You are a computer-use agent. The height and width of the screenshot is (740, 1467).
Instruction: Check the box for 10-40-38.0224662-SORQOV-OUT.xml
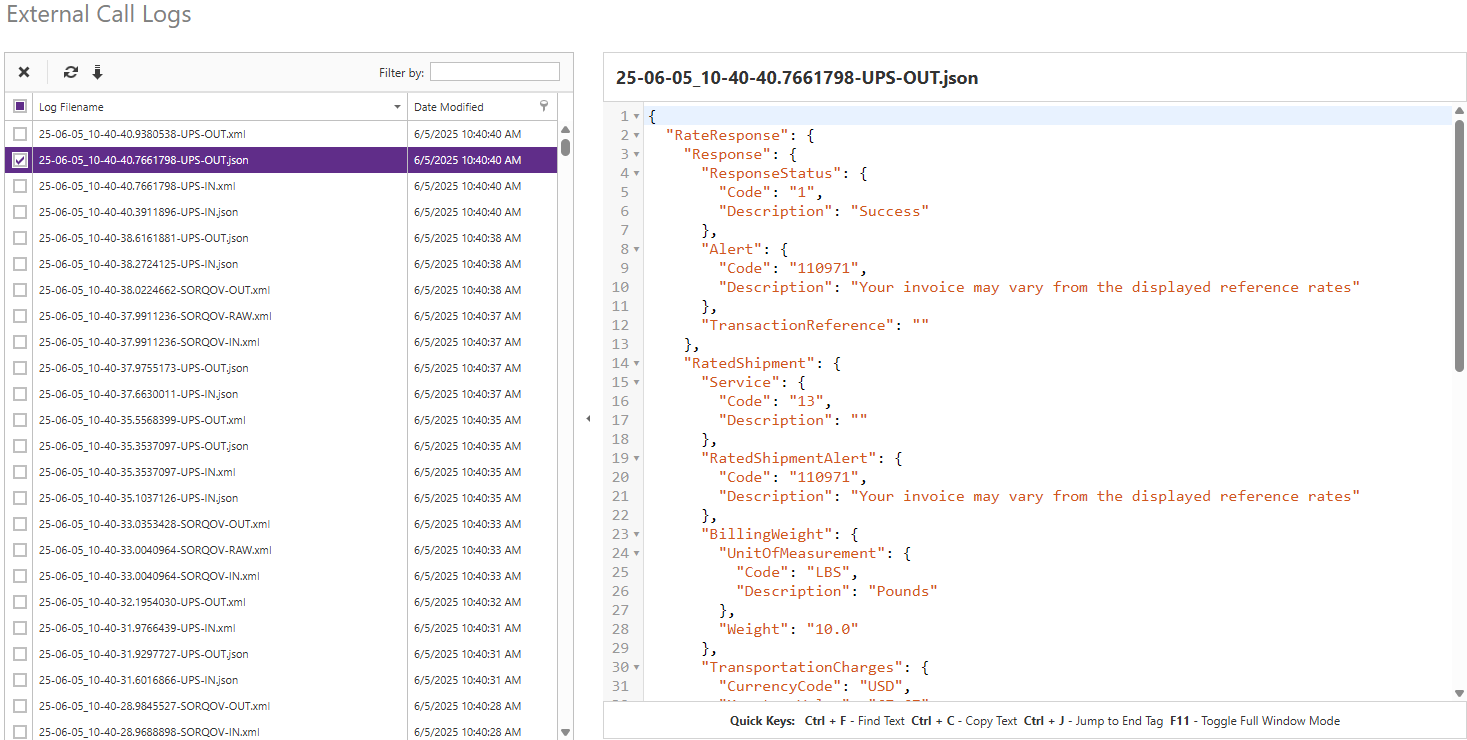20,290
